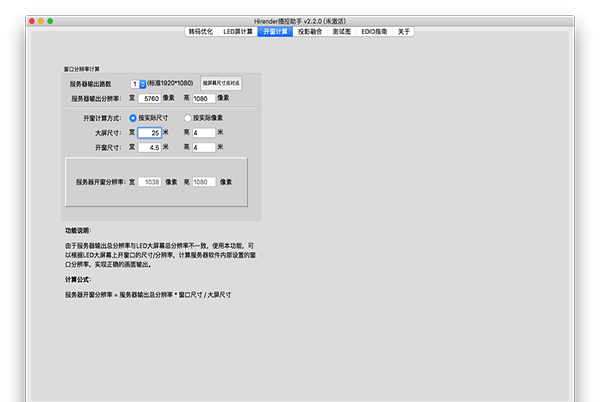
Task: Switch to the 转码优化 tab
Action: tap(201, 32)
